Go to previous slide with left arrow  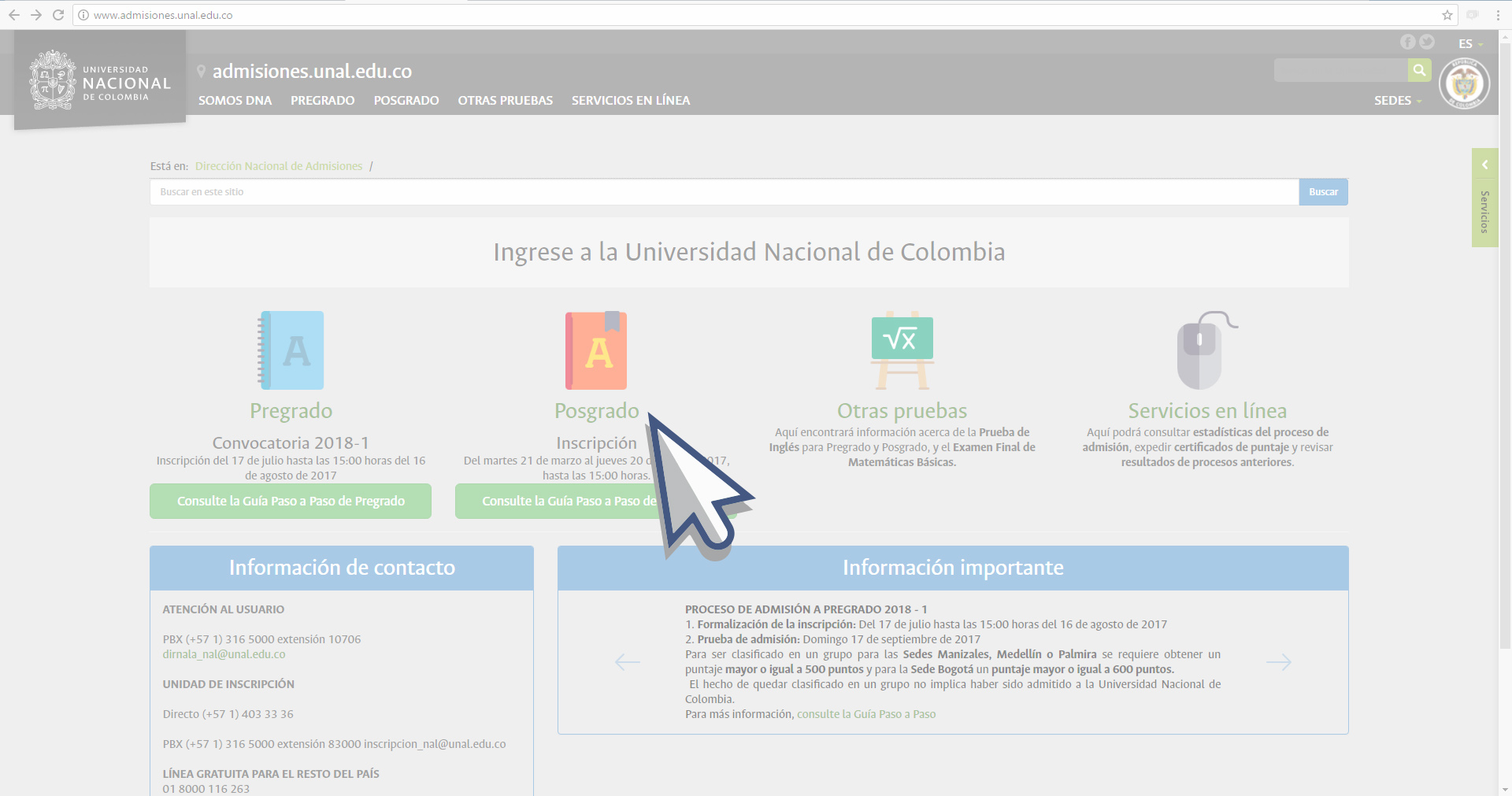point(628,662)
